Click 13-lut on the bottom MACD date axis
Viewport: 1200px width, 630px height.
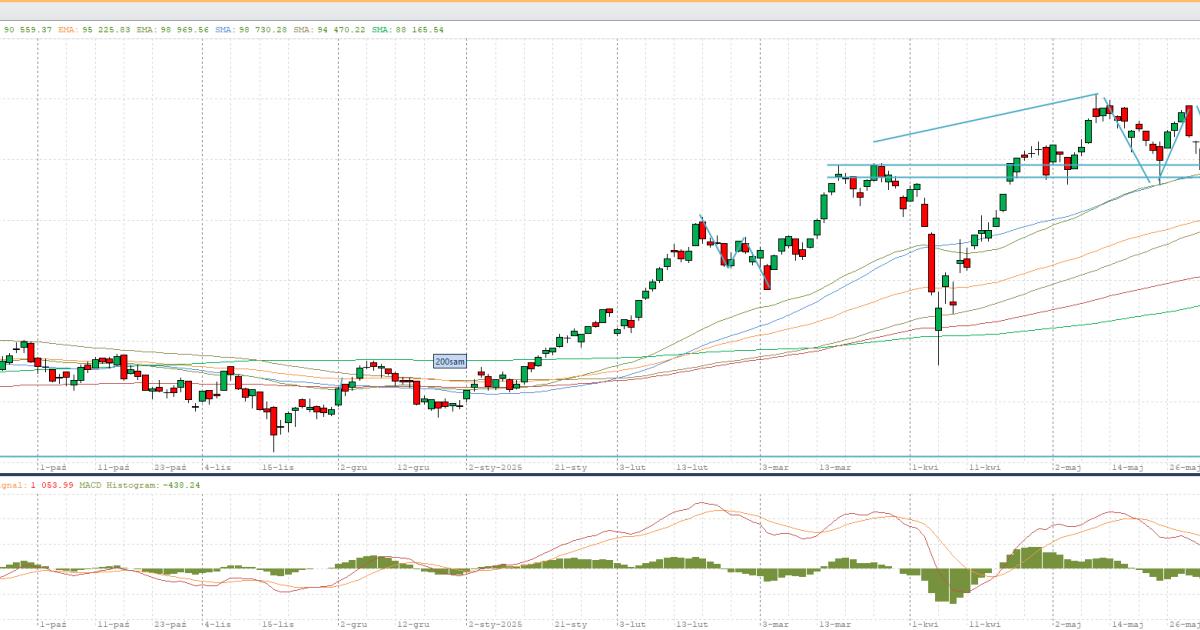[692, 624]
